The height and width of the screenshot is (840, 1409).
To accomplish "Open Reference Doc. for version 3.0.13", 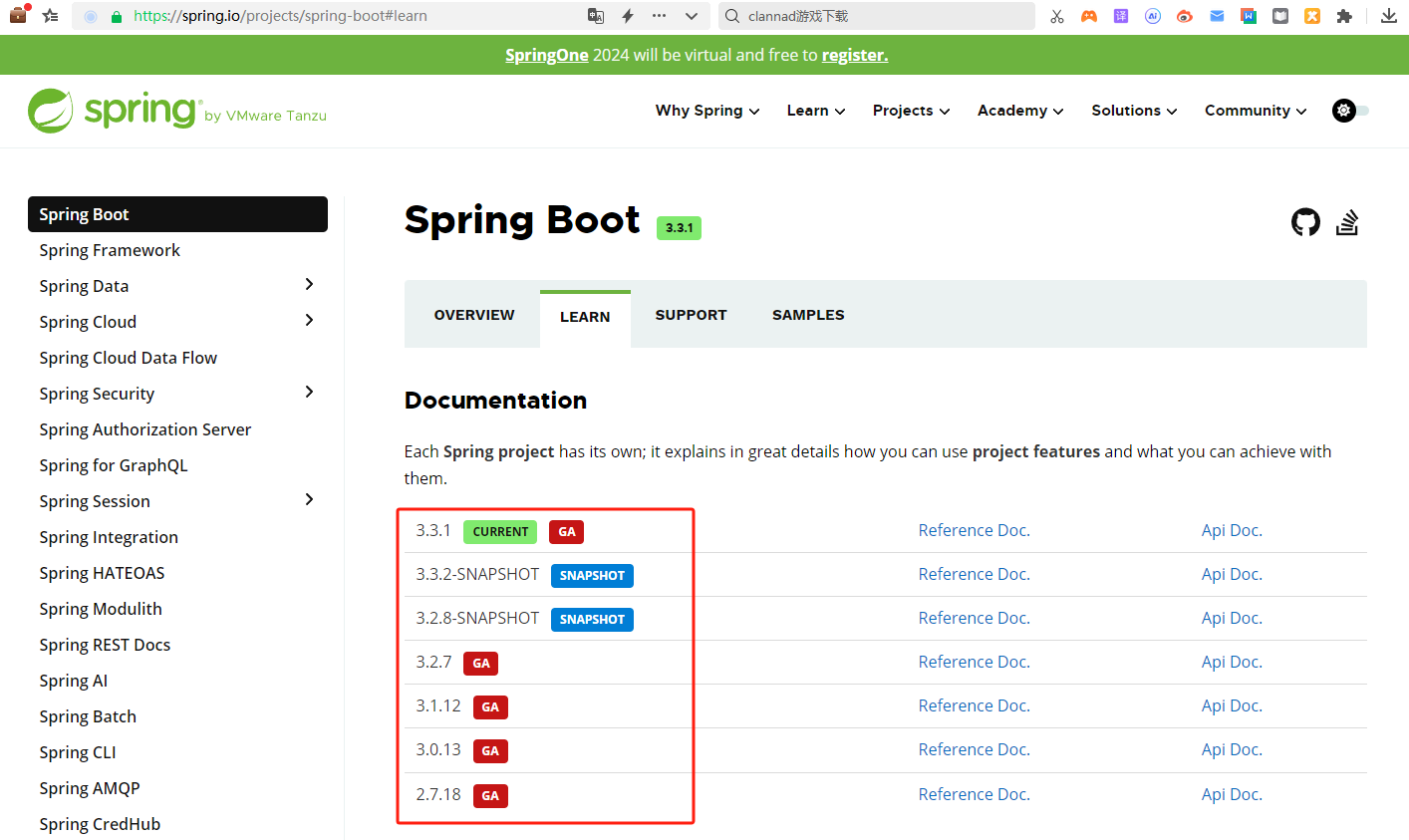I will (975, 750).
